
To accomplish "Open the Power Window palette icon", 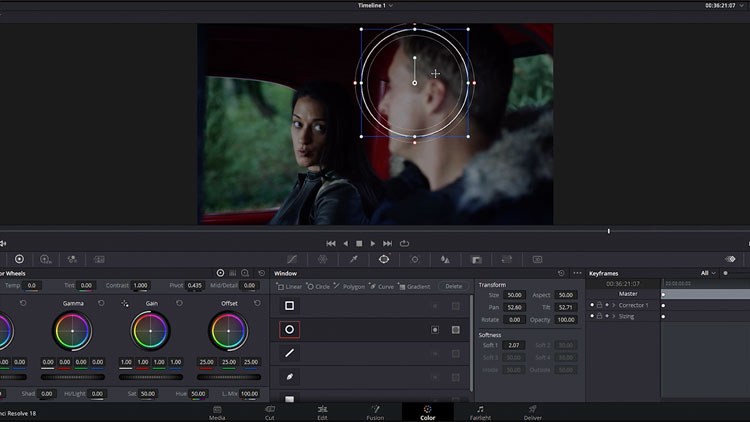I will point(384,259).
